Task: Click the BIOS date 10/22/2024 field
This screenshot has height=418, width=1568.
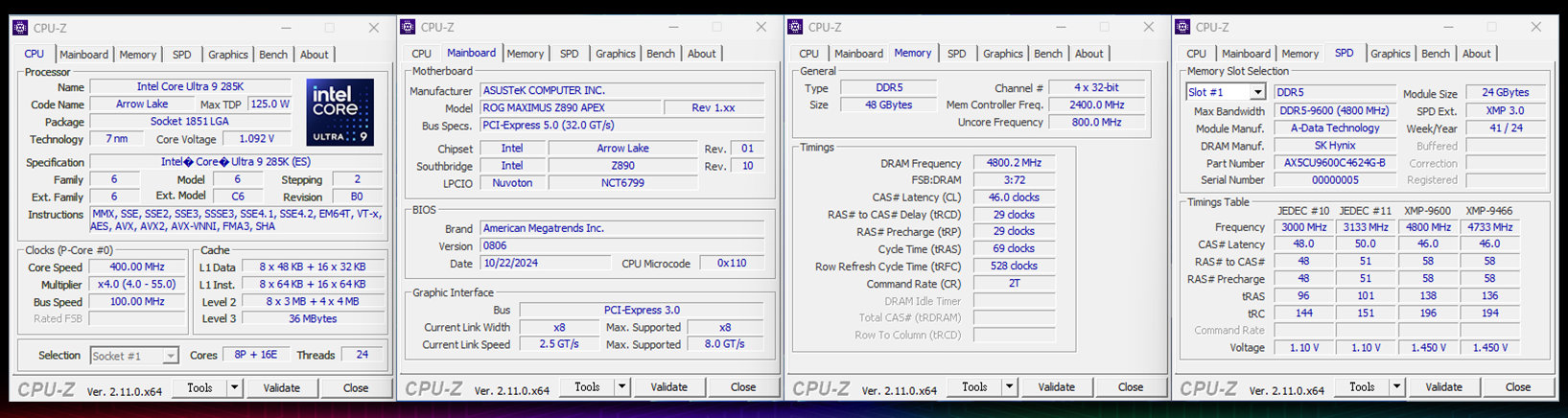Action: pos(545,263)
